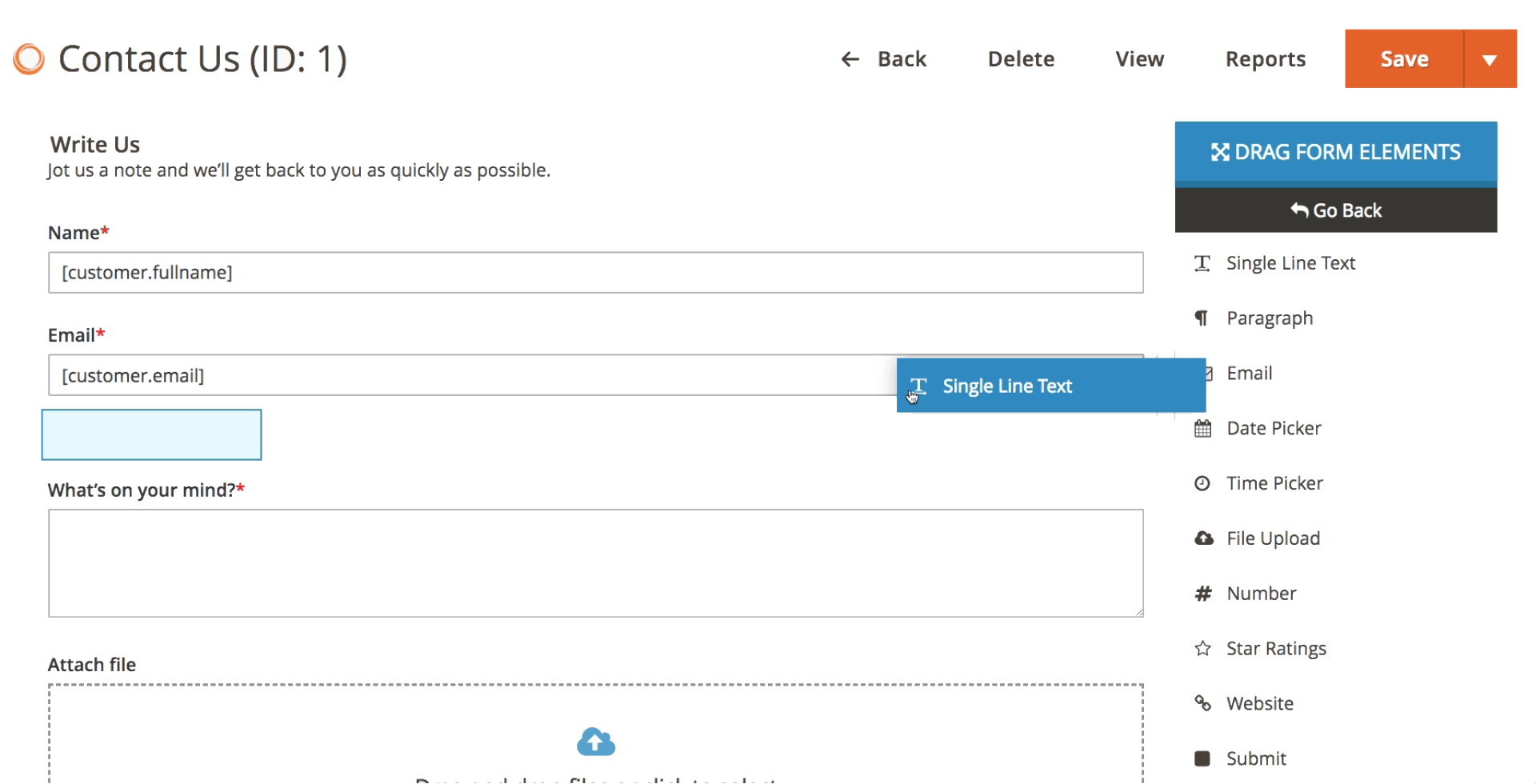This screenshot has height=784, width=1536.
Task: Select the File Upload cloud icon
Action: click(1203, 538)
